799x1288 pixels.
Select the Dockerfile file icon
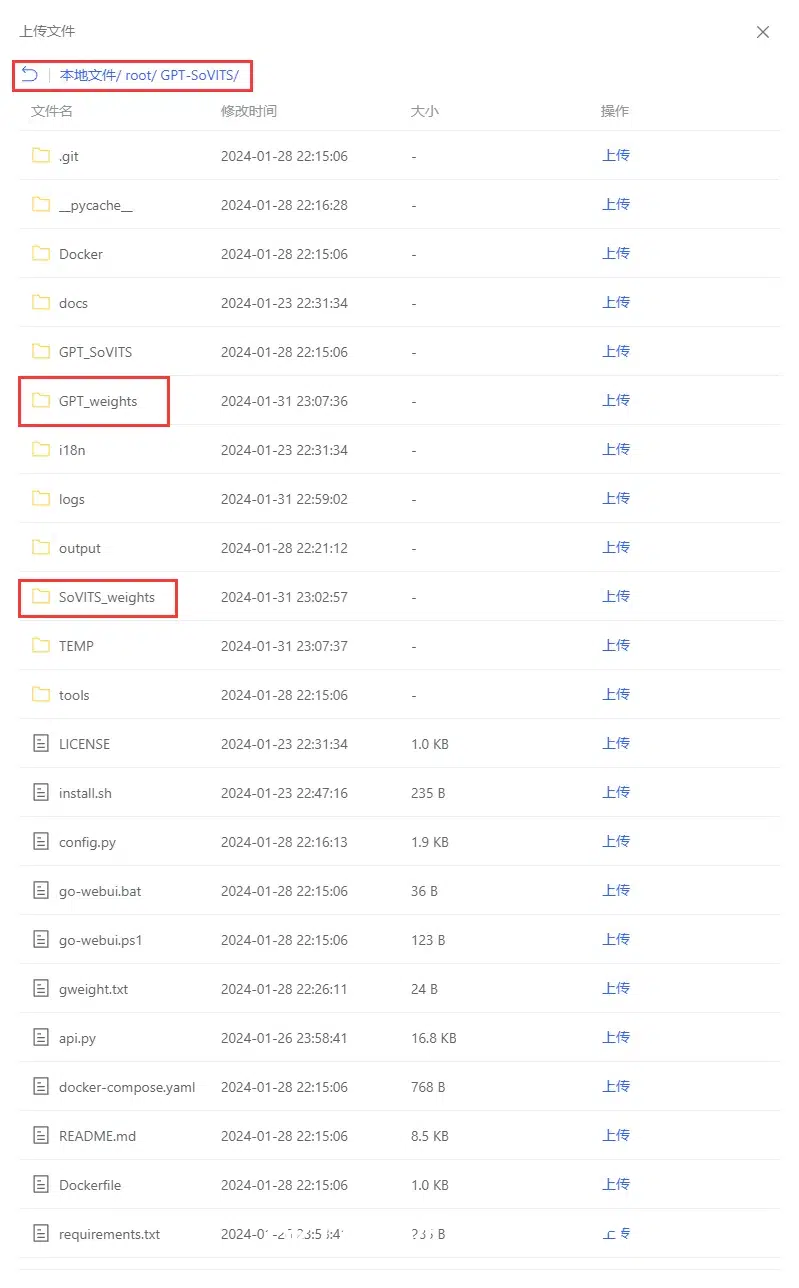click(41, 1184)
